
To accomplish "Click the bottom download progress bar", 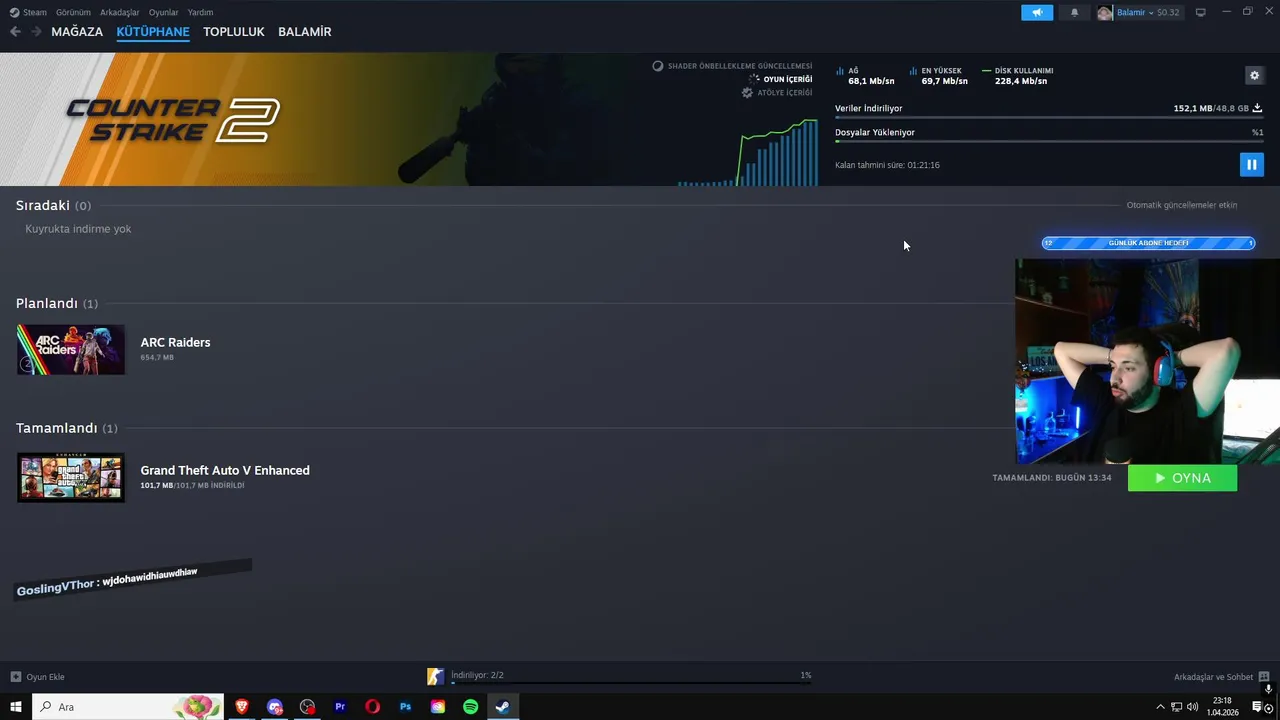I will coord(631,684).
